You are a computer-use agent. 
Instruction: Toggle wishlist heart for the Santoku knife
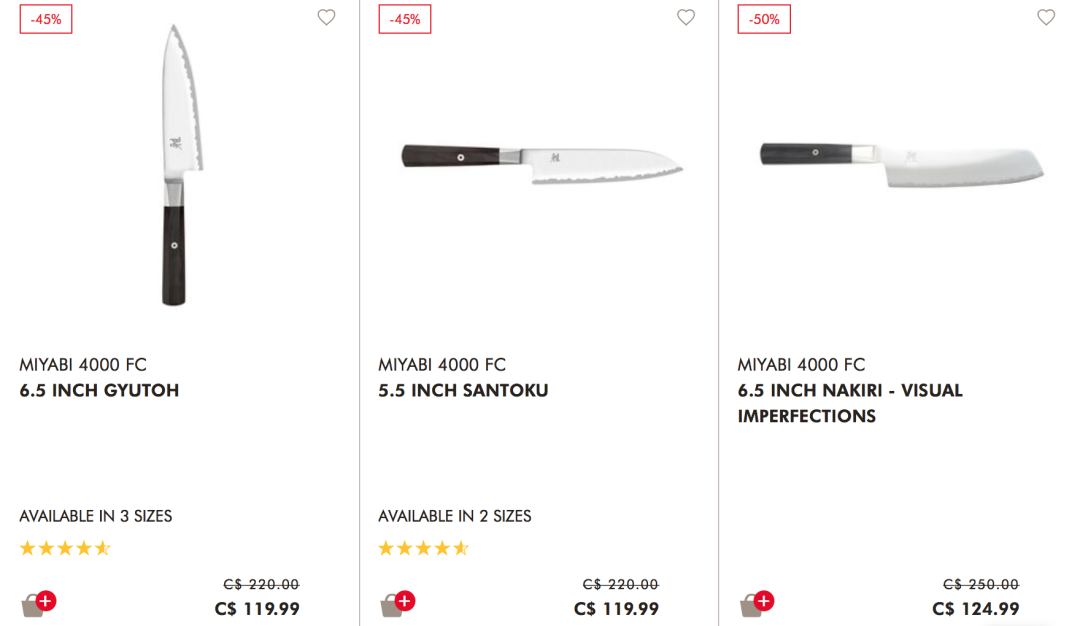click(x=686, y=18)
